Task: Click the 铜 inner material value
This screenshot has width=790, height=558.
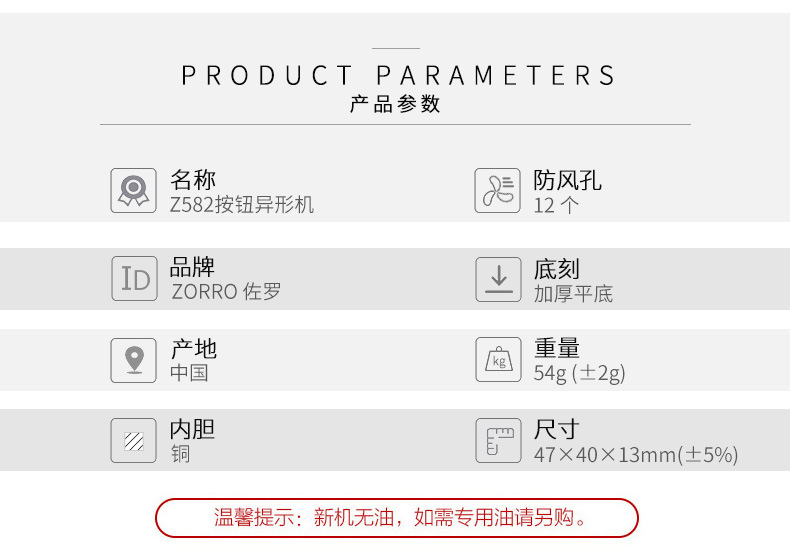Action: pyautogui.click(x=180, y=454)
